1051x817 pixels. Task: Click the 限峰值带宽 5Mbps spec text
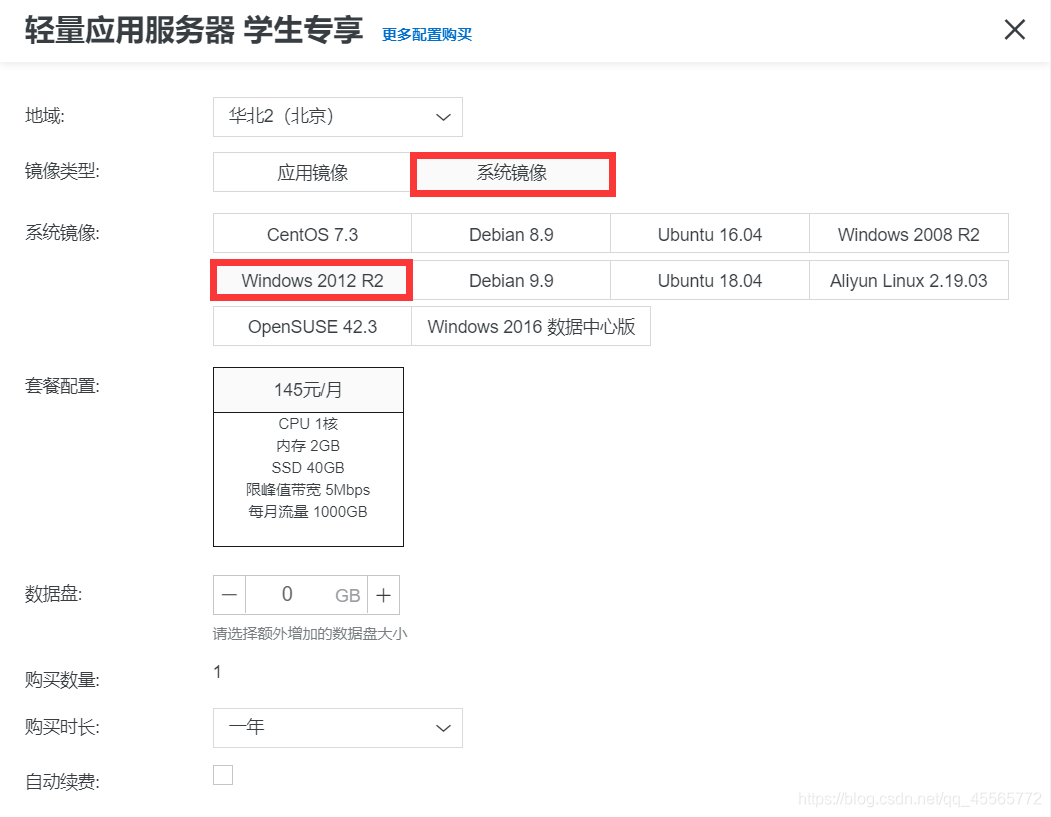click(308, 489)
